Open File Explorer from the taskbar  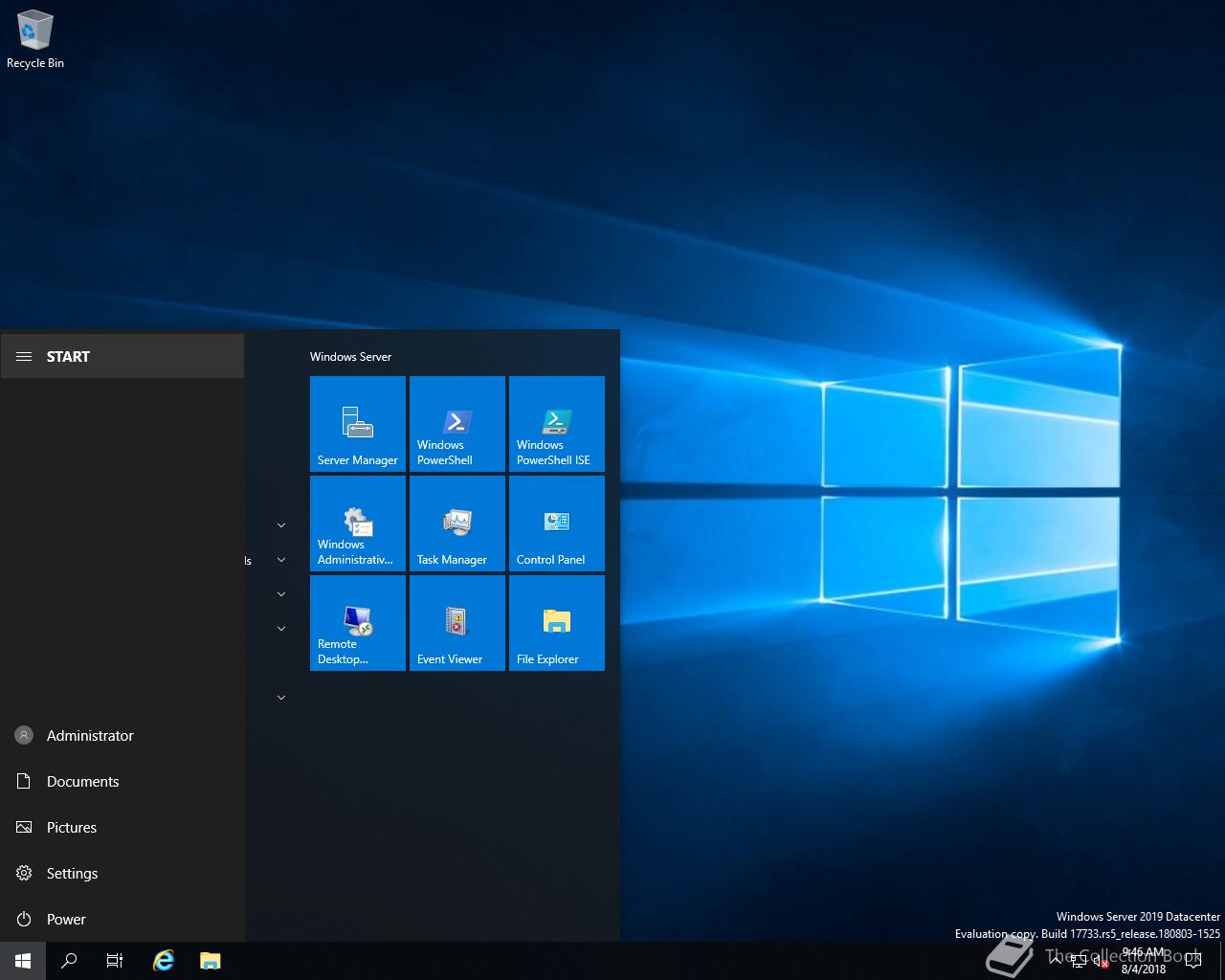point(211,961)
